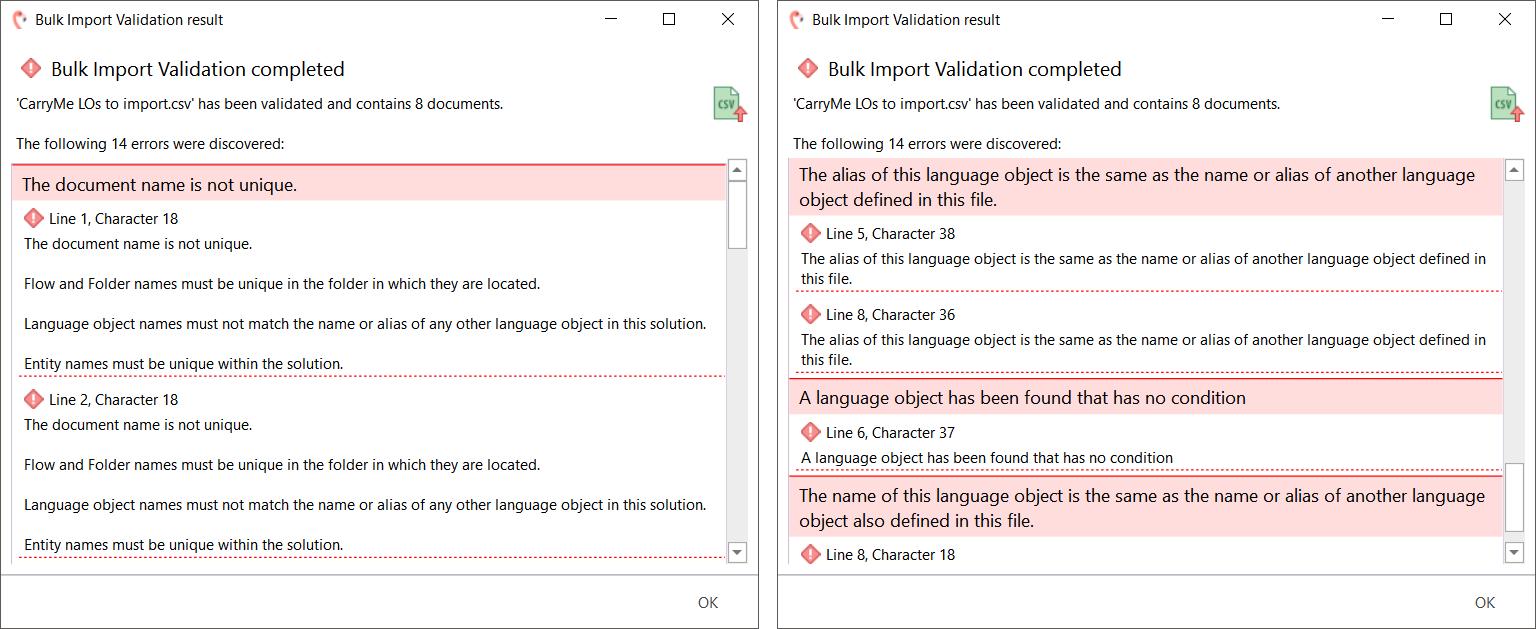Click the scroll-up arrow in the right error list
This screenshot has width=1536, height=629.
coord(1514,169)
